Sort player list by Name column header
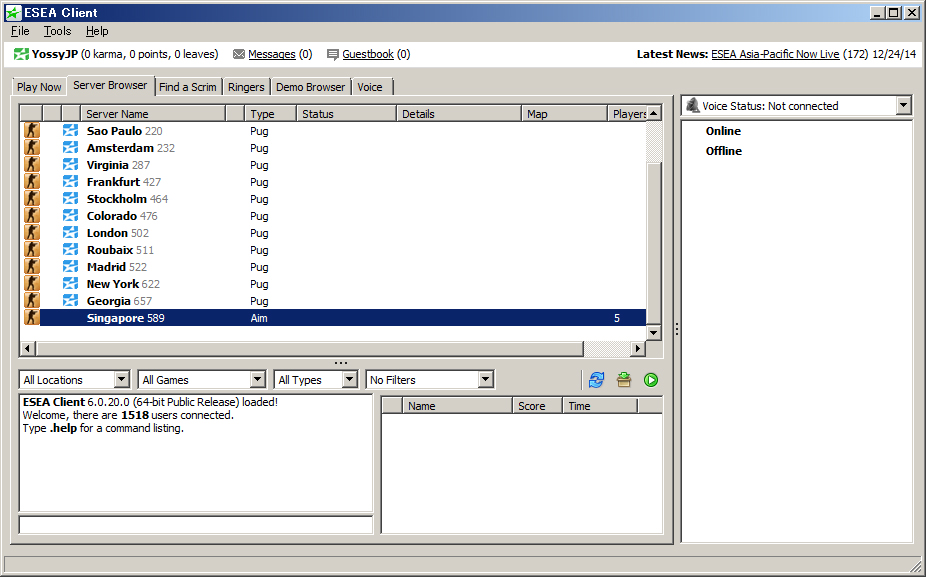The image size is (926, 577). coord(457,406)
